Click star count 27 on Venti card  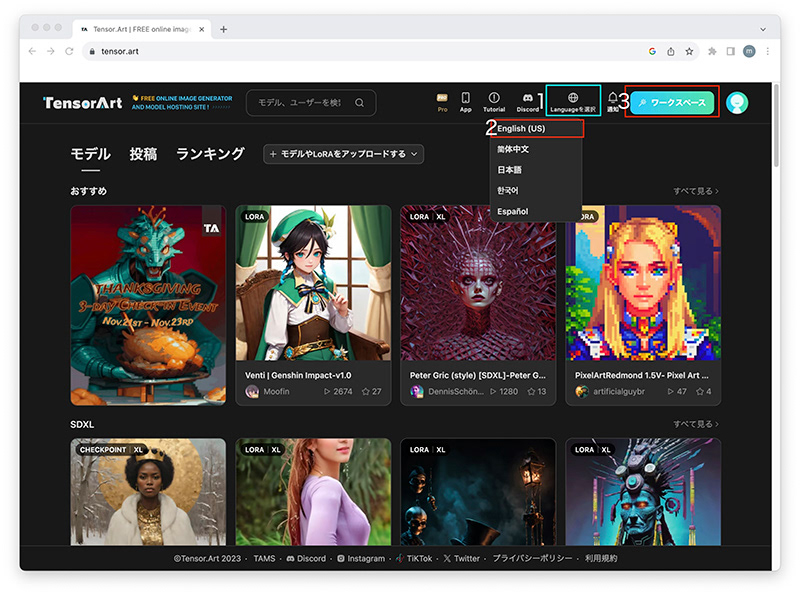(x=371, y=391)
